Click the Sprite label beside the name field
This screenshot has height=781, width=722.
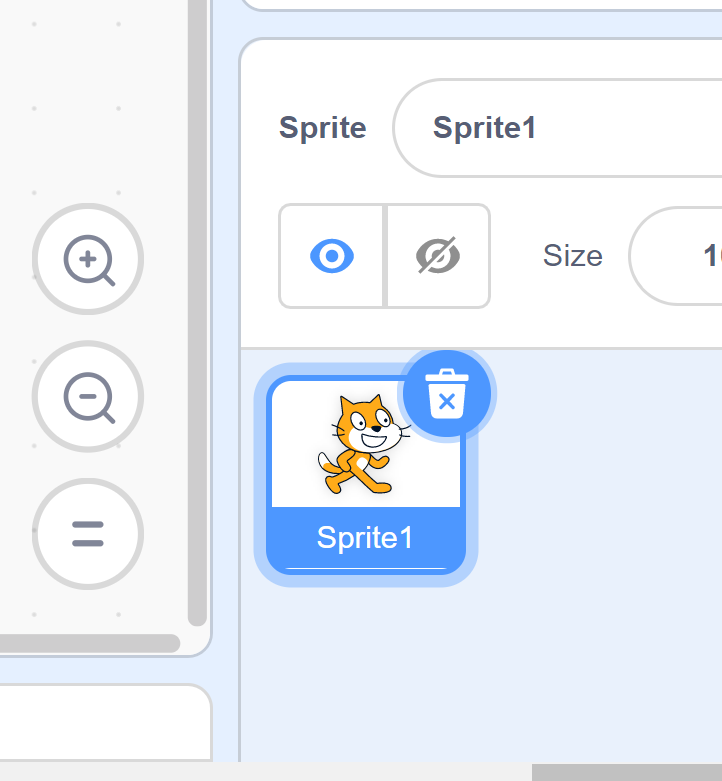(x=323, y=128)
